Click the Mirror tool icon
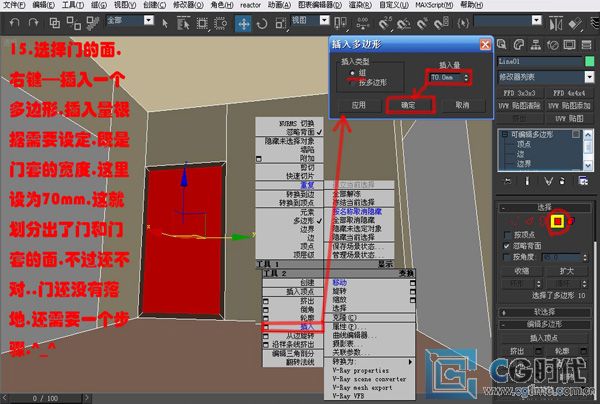Image resolution: width=600 pixels, height=404 pixels. (x=556, y=24)
